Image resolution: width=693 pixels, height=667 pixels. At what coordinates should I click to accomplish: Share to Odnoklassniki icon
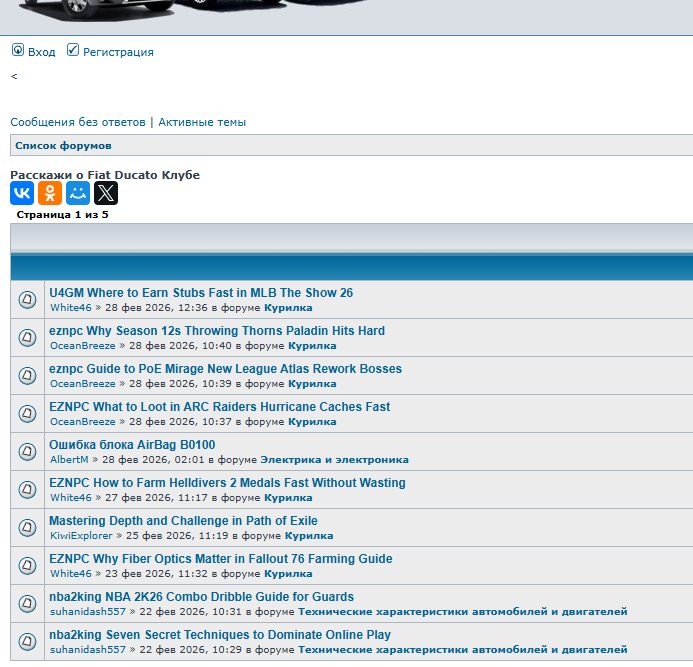(x=50, y=193)
